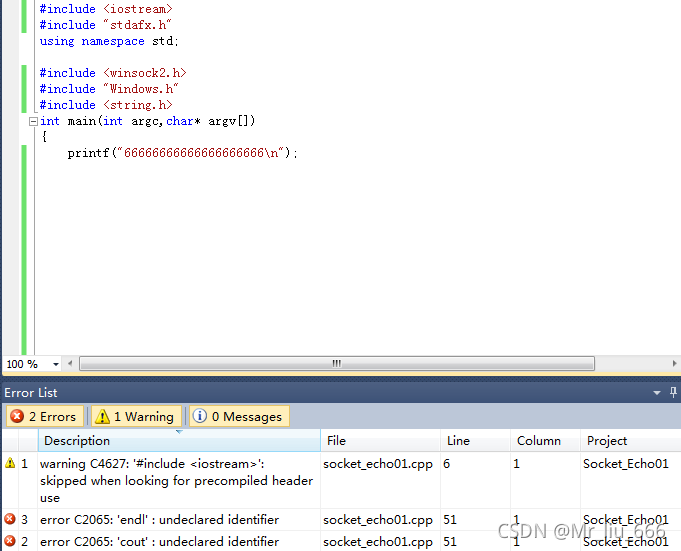Toggle the 0 Messages filter button

[x=238, y=417]
